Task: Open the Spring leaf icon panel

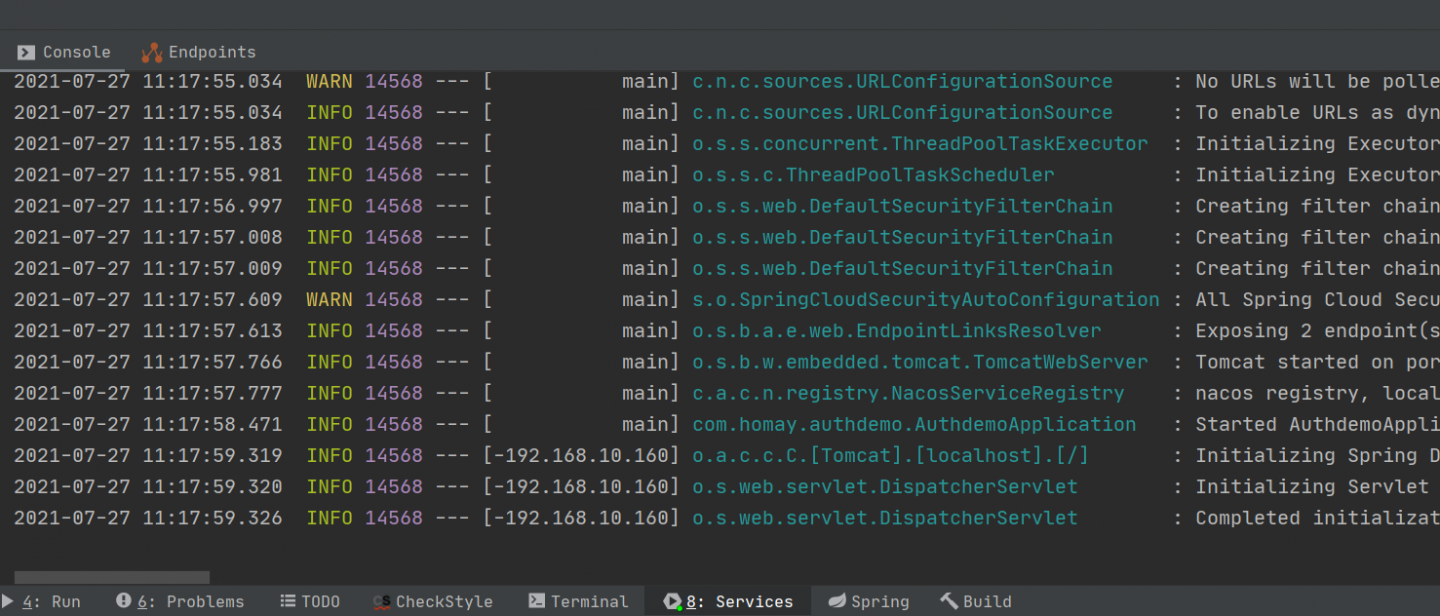Action: click(837, 601)
